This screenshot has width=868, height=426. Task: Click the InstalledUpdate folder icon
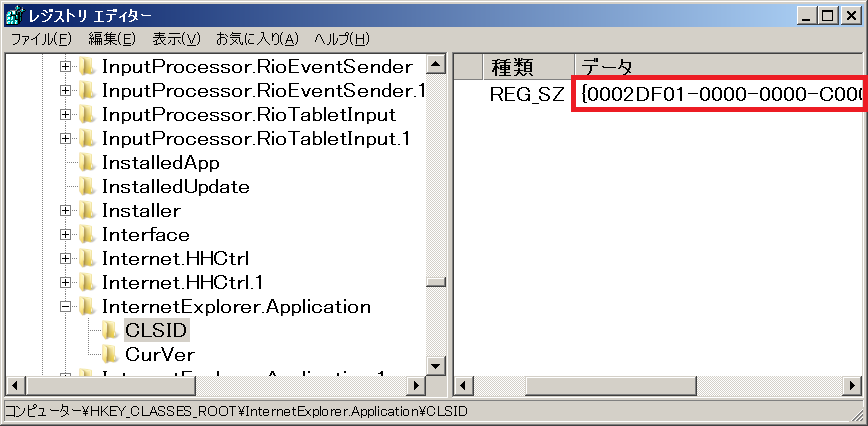(86, 187)
